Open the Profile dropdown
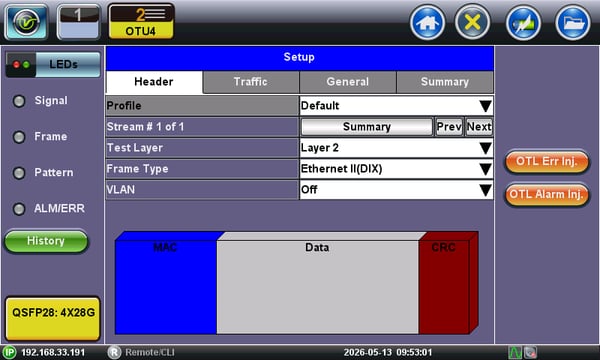This screenshot has width=600, height=360. [396, 106]
